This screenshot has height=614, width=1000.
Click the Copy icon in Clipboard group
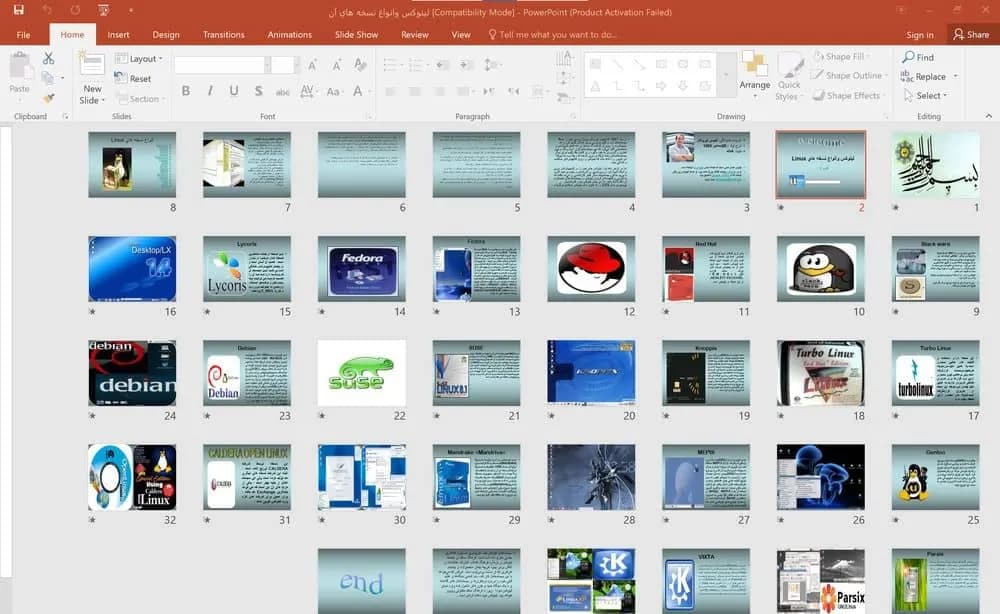point(47,78)
